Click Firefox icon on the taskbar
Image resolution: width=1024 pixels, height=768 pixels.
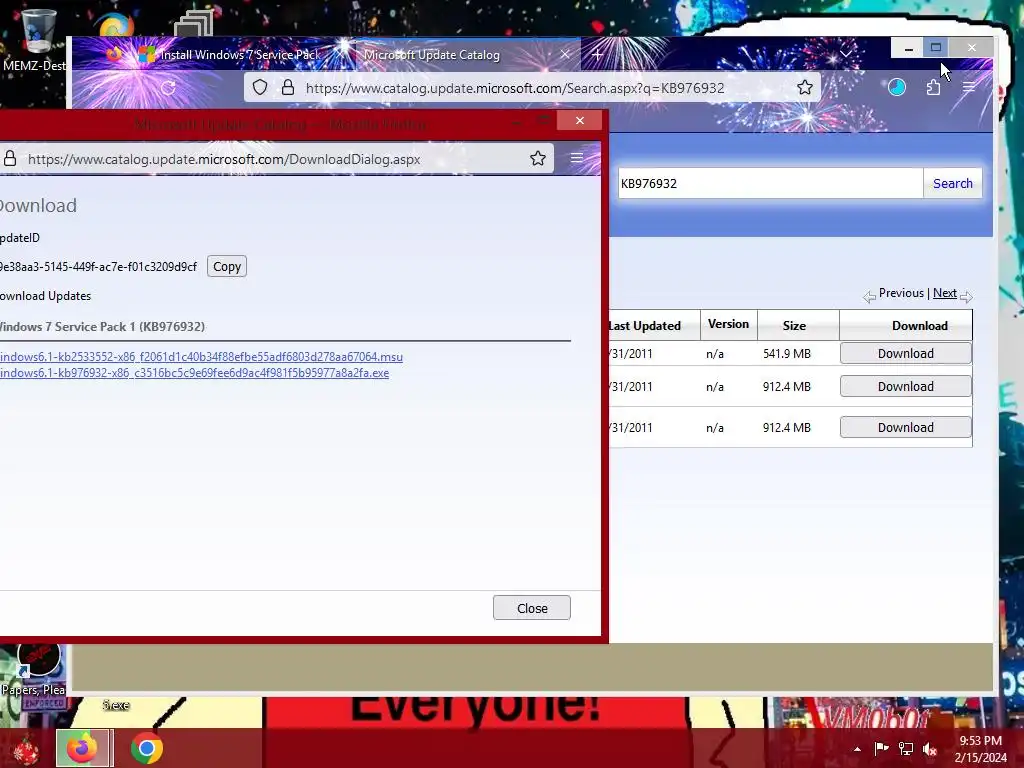click(84, 748)
